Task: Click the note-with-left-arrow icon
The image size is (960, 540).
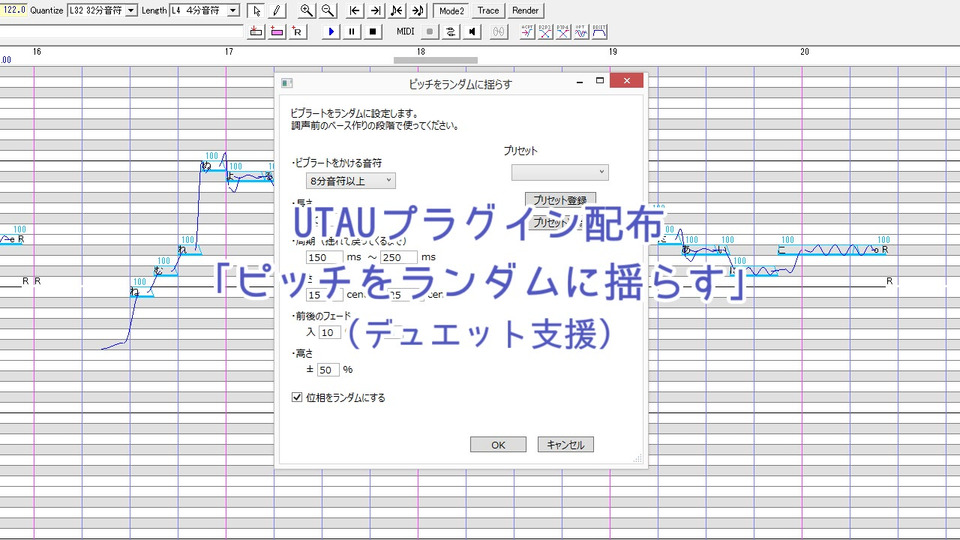Action: tap(397, 10)
